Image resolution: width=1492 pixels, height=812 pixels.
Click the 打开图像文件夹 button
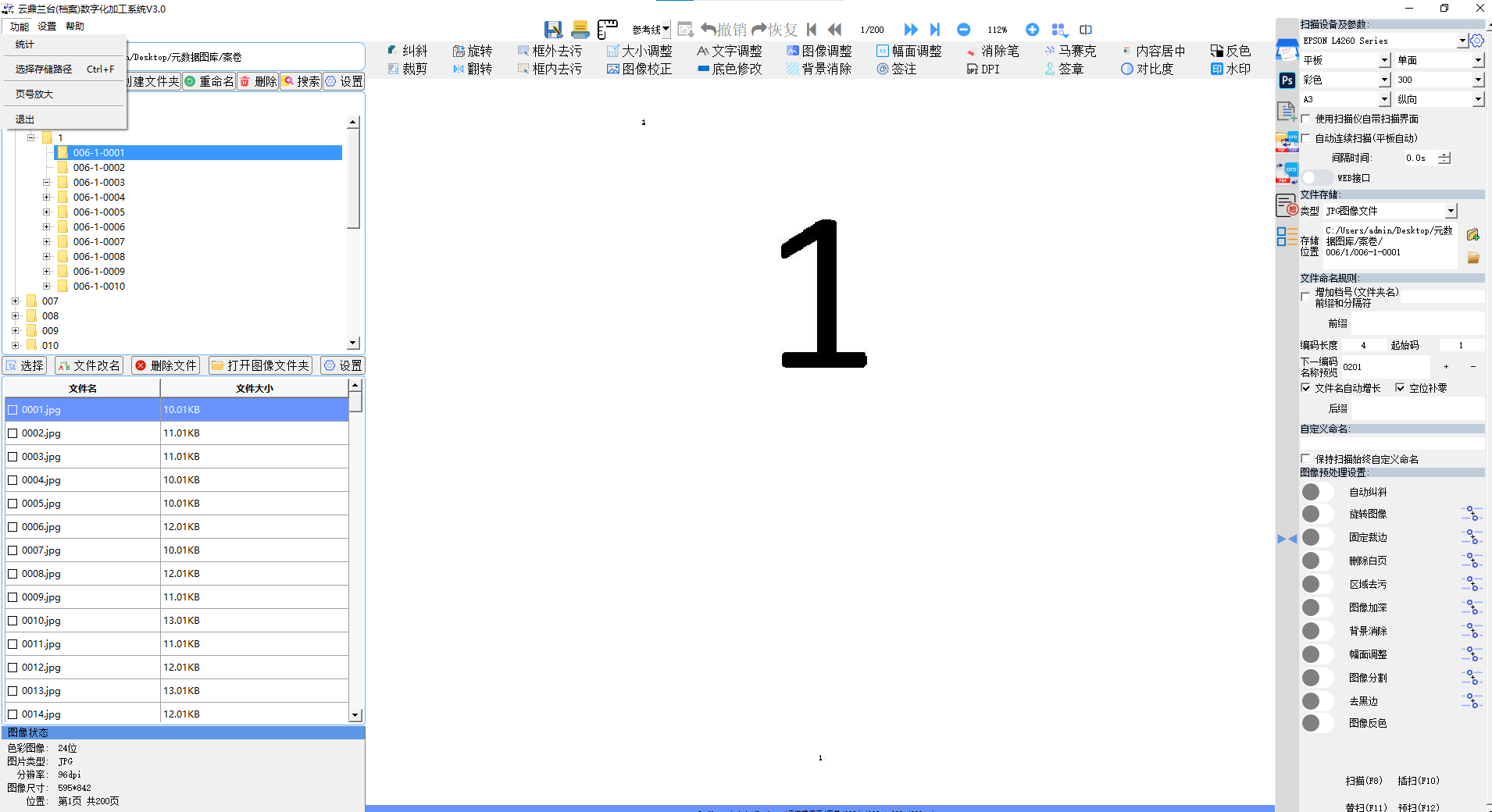(261, 365)
